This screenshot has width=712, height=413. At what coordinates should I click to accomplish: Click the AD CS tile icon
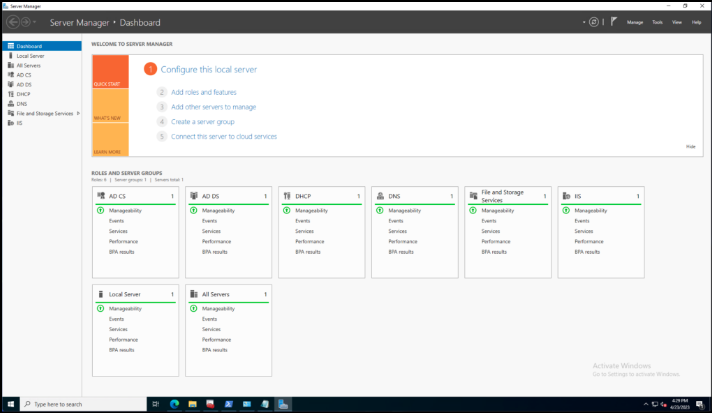point(101,196)
